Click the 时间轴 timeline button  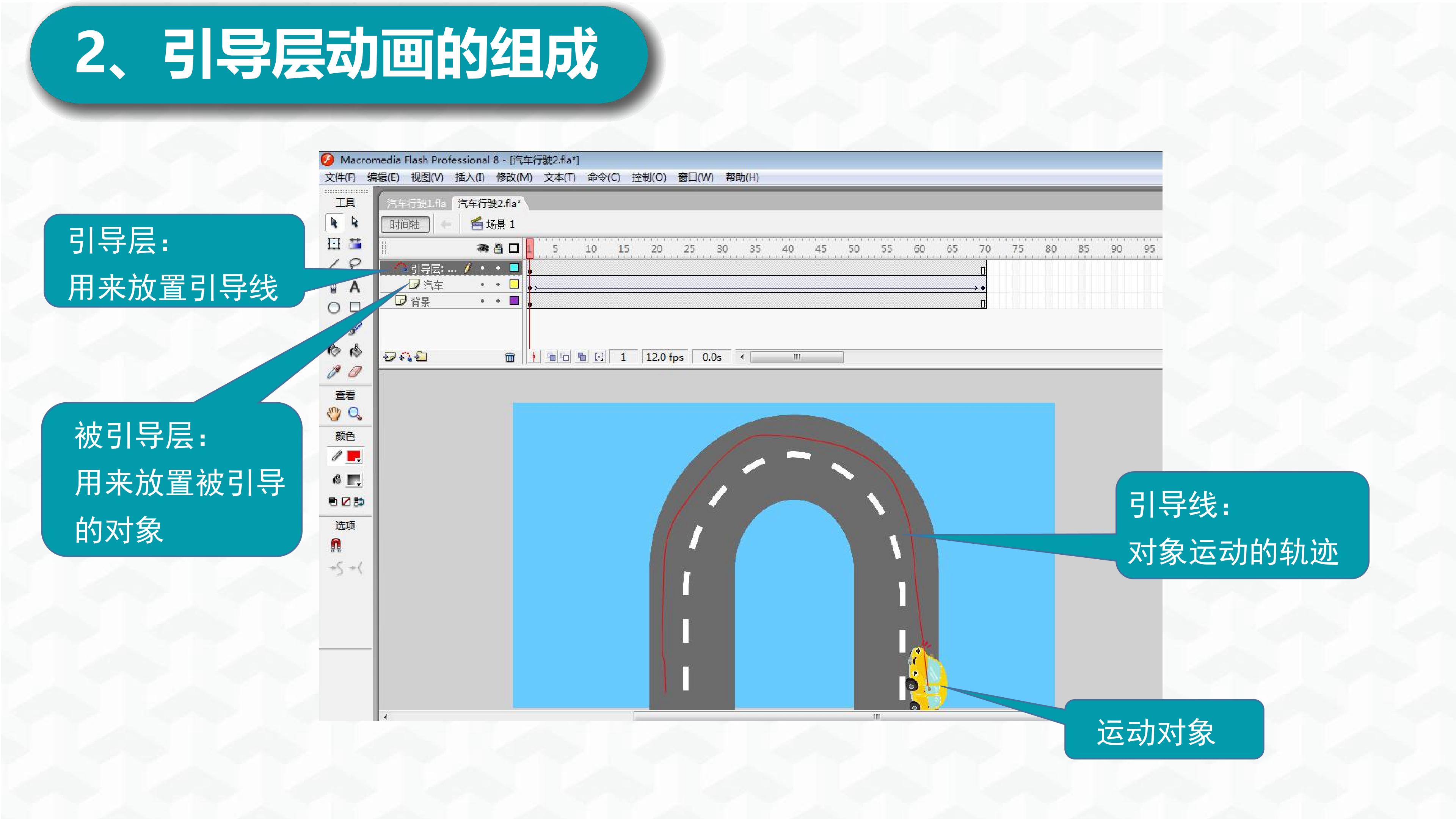(405, 224)
